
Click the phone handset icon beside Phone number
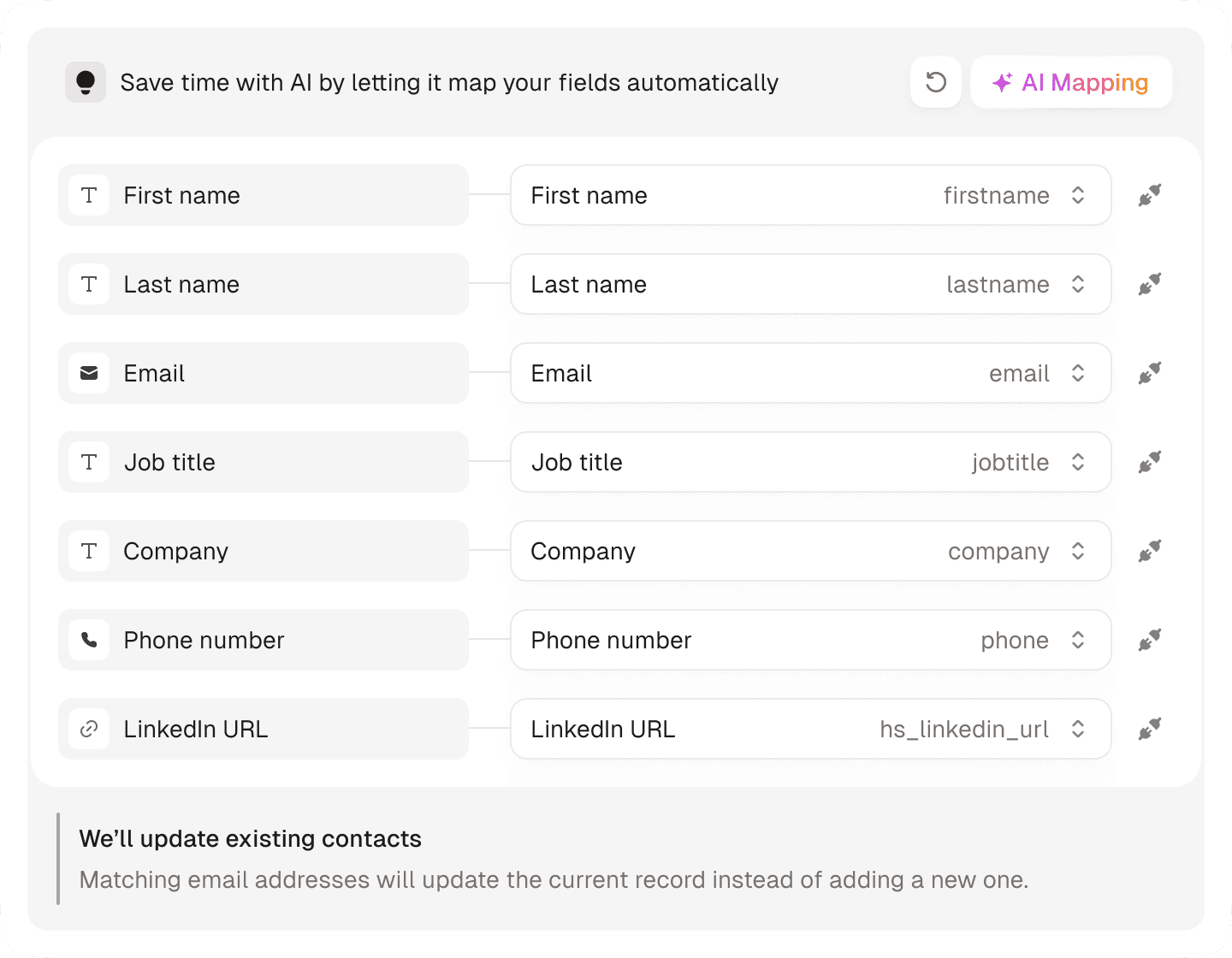pyautogui.click(x=89, y=640)
